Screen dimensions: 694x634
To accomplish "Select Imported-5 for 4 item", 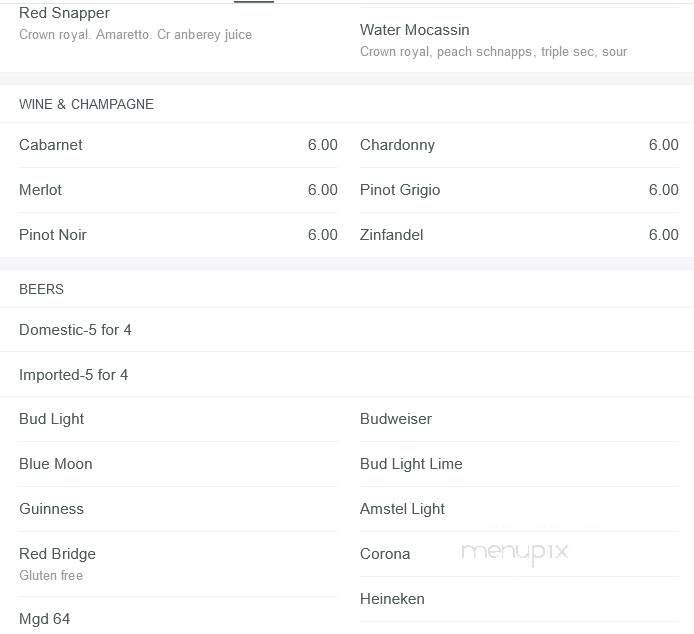I will pyautogui.click(x=73, y=375).
